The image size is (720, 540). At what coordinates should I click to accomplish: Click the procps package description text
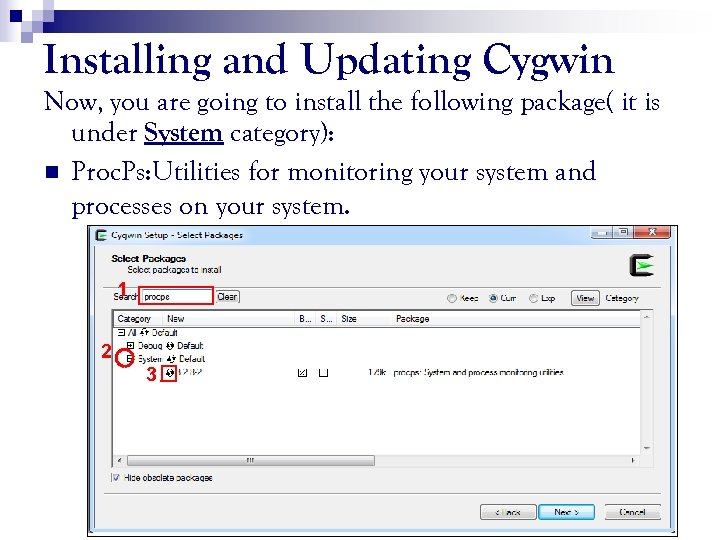[478, 372]
